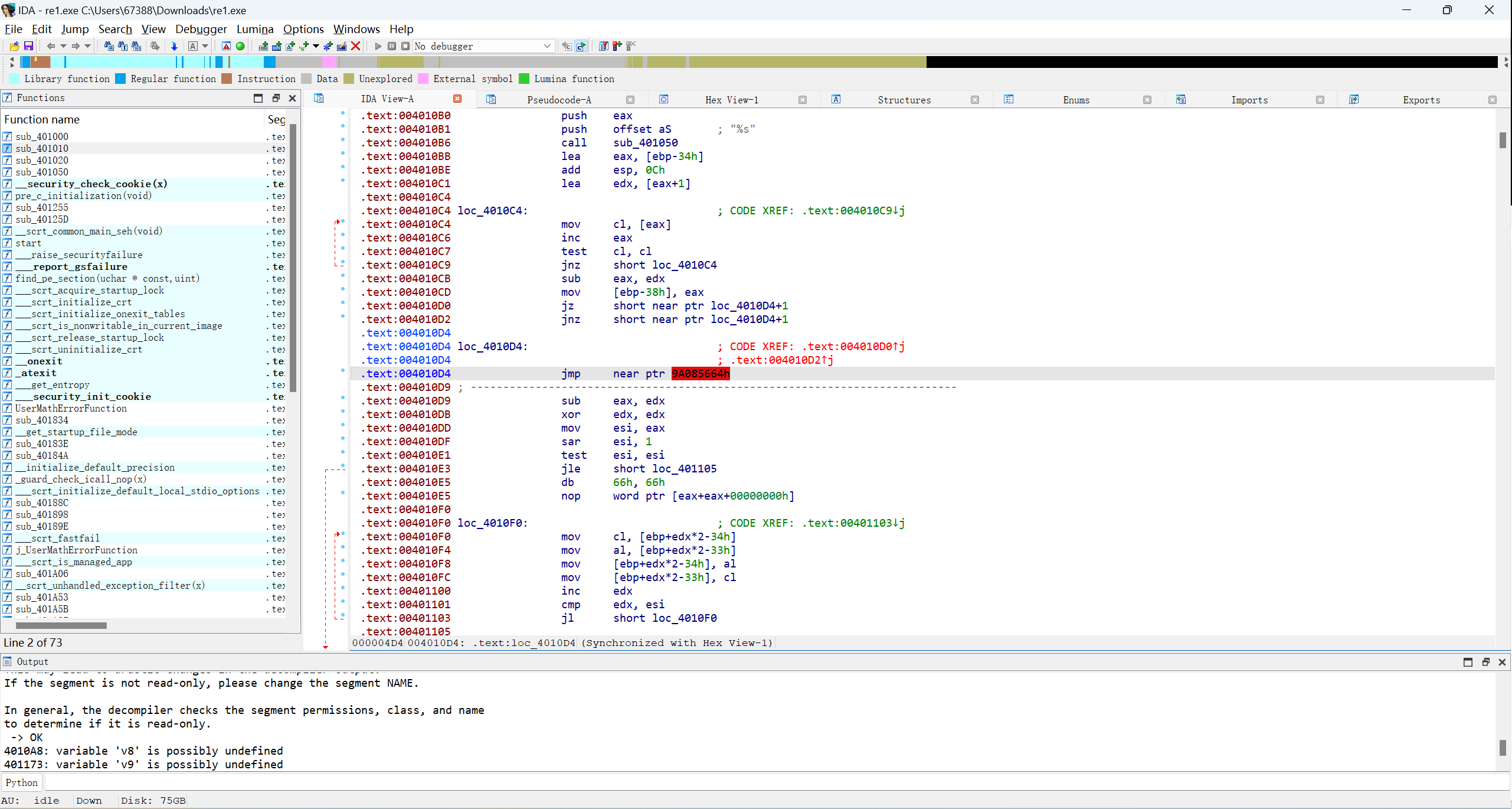Open the 'No debugger' combo box

pos(484,46)
